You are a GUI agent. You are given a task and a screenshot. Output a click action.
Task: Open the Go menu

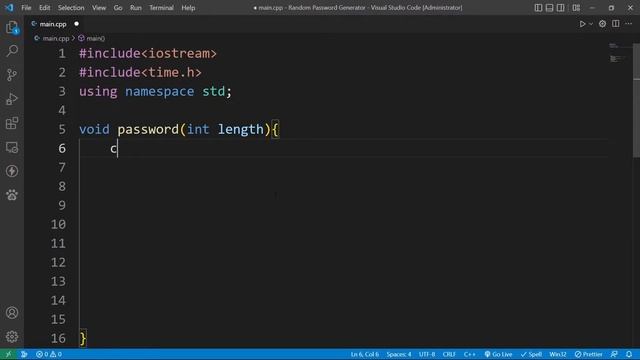(x=118, y=8)
